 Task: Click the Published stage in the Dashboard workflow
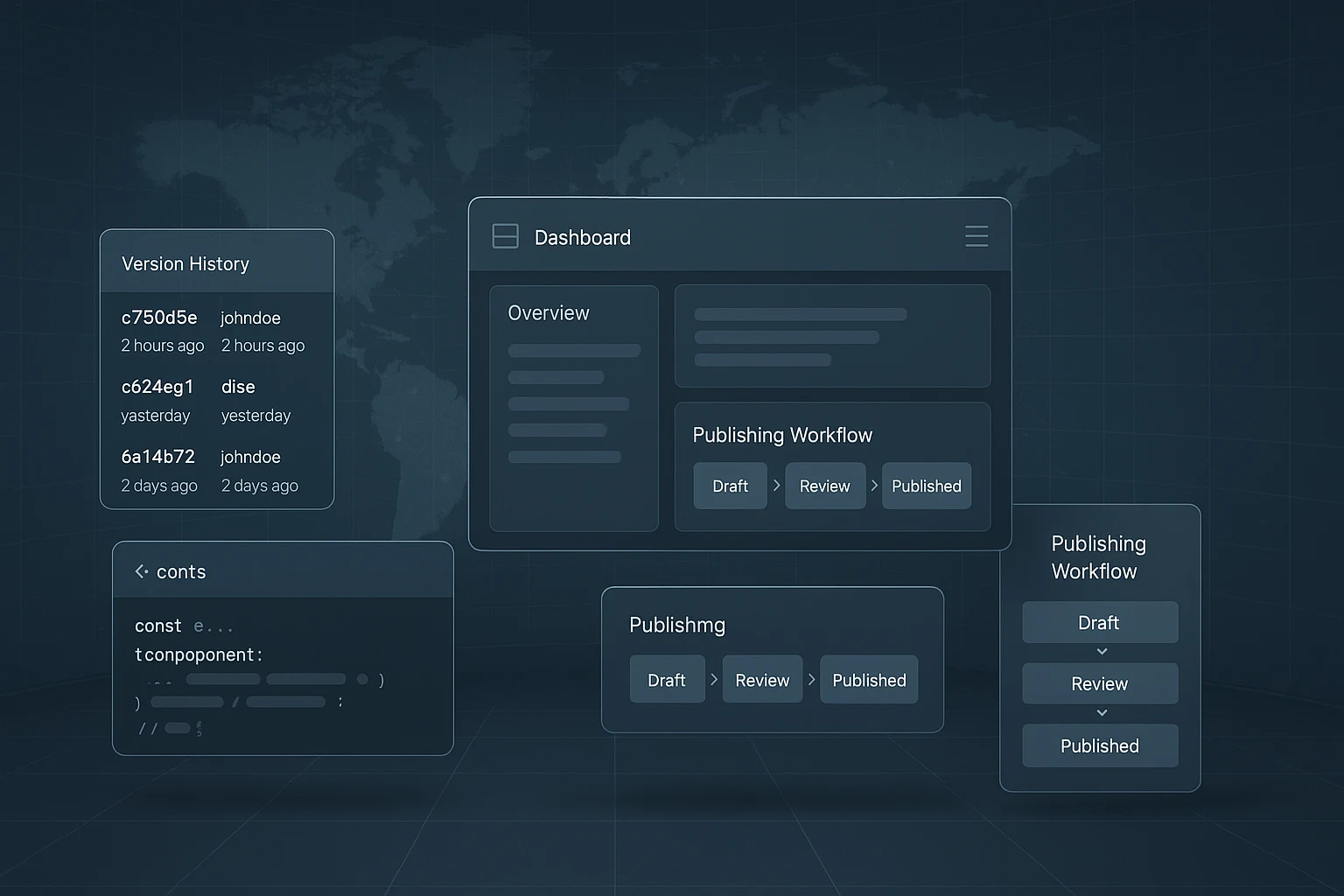point(927,486)
